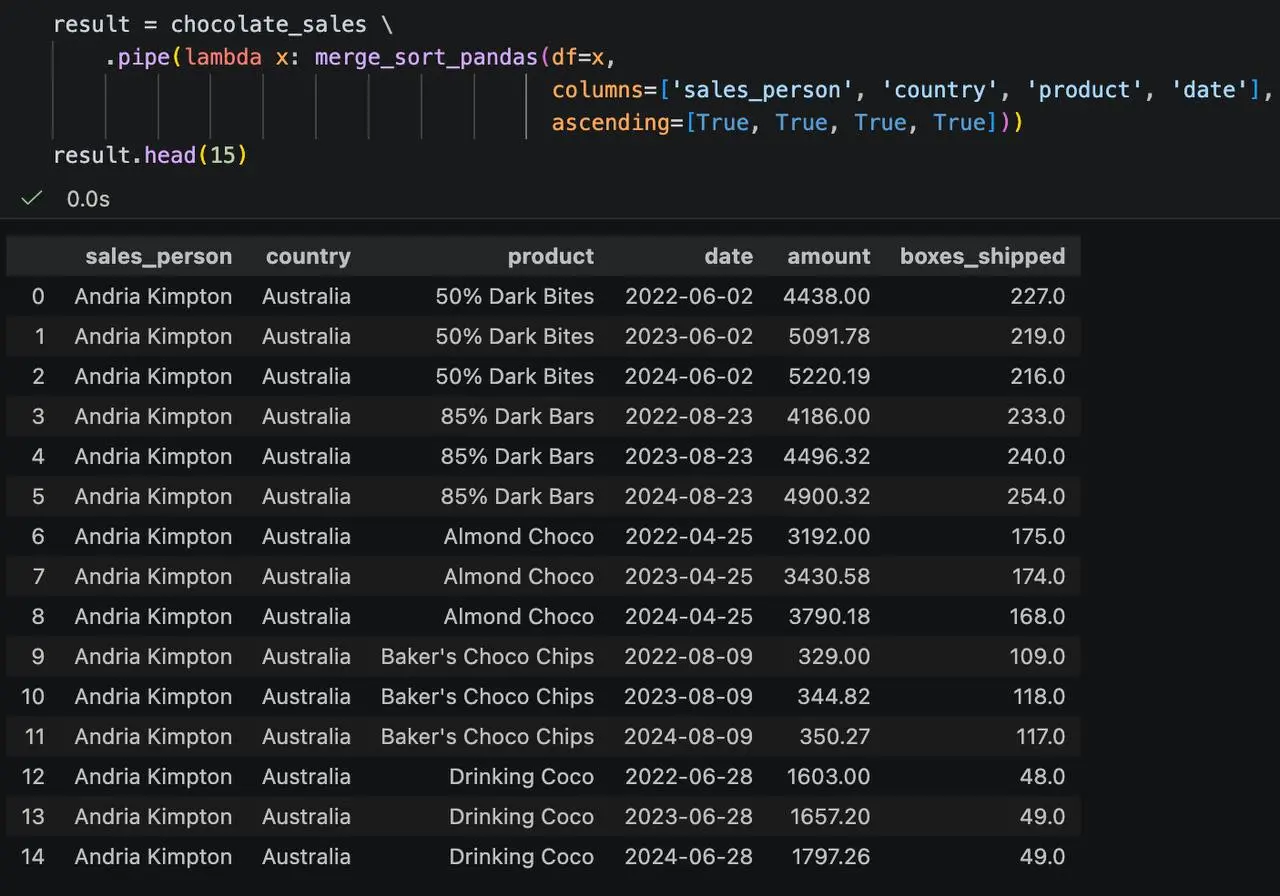Select the date cell 2022-08-23
Image resolution: width=1280 pixels, height=896 pixels.
click(689, 416)
